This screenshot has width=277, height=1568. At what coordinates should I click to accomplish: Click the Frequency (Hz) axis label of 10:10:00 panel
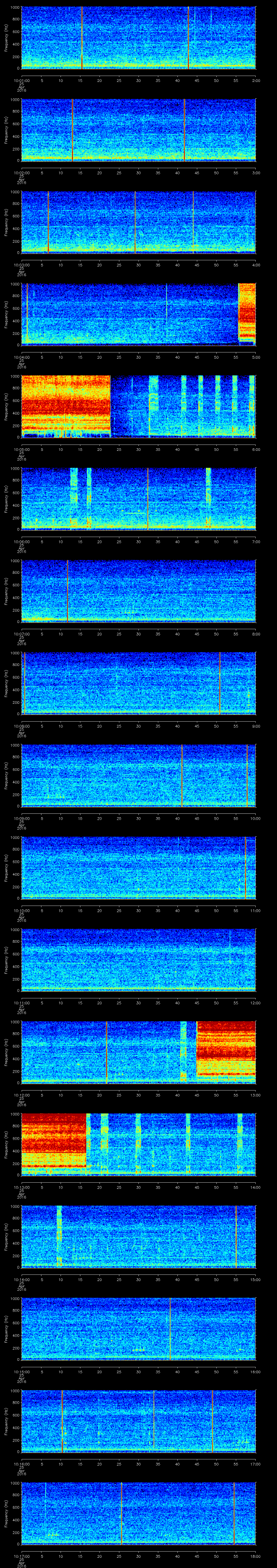6,868
